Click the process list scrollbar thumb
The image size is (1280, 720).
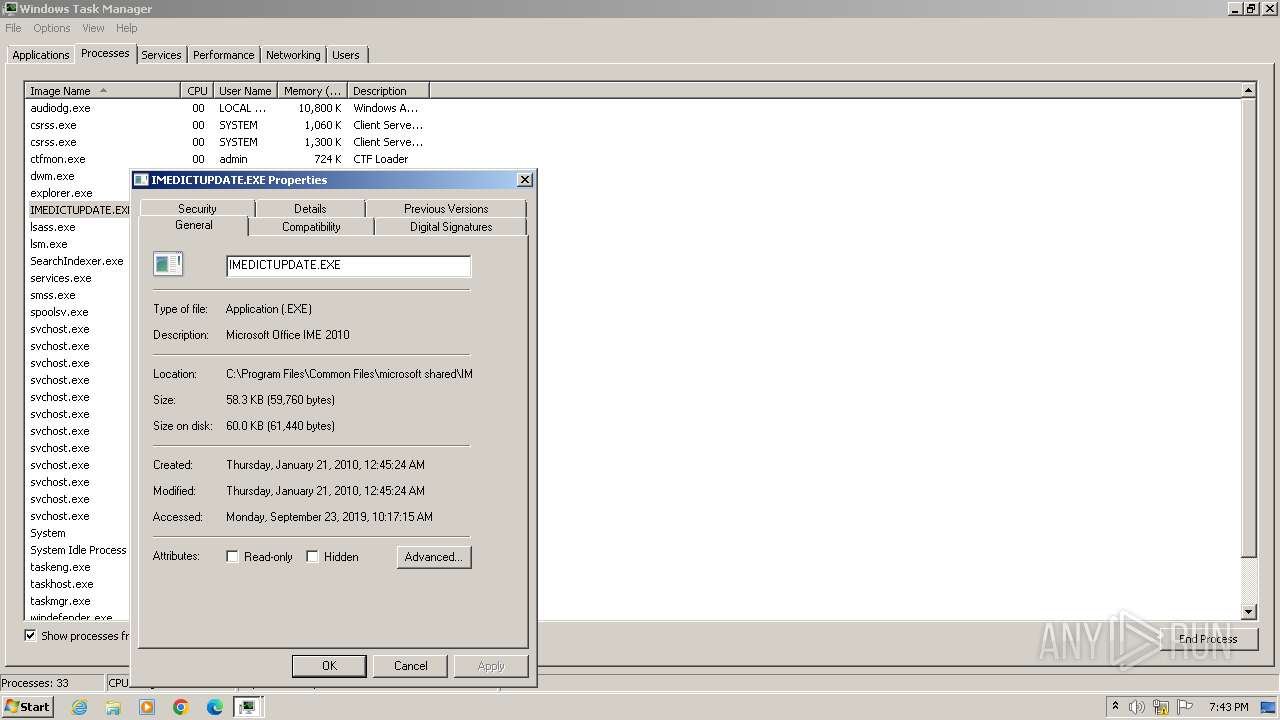click(1248, 328)
